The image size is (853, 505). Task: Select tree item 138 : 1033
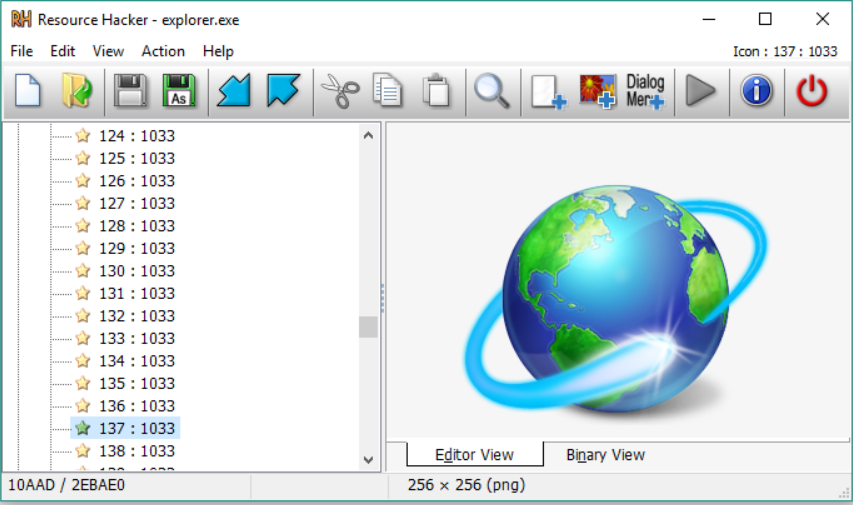tap(137, 451)
